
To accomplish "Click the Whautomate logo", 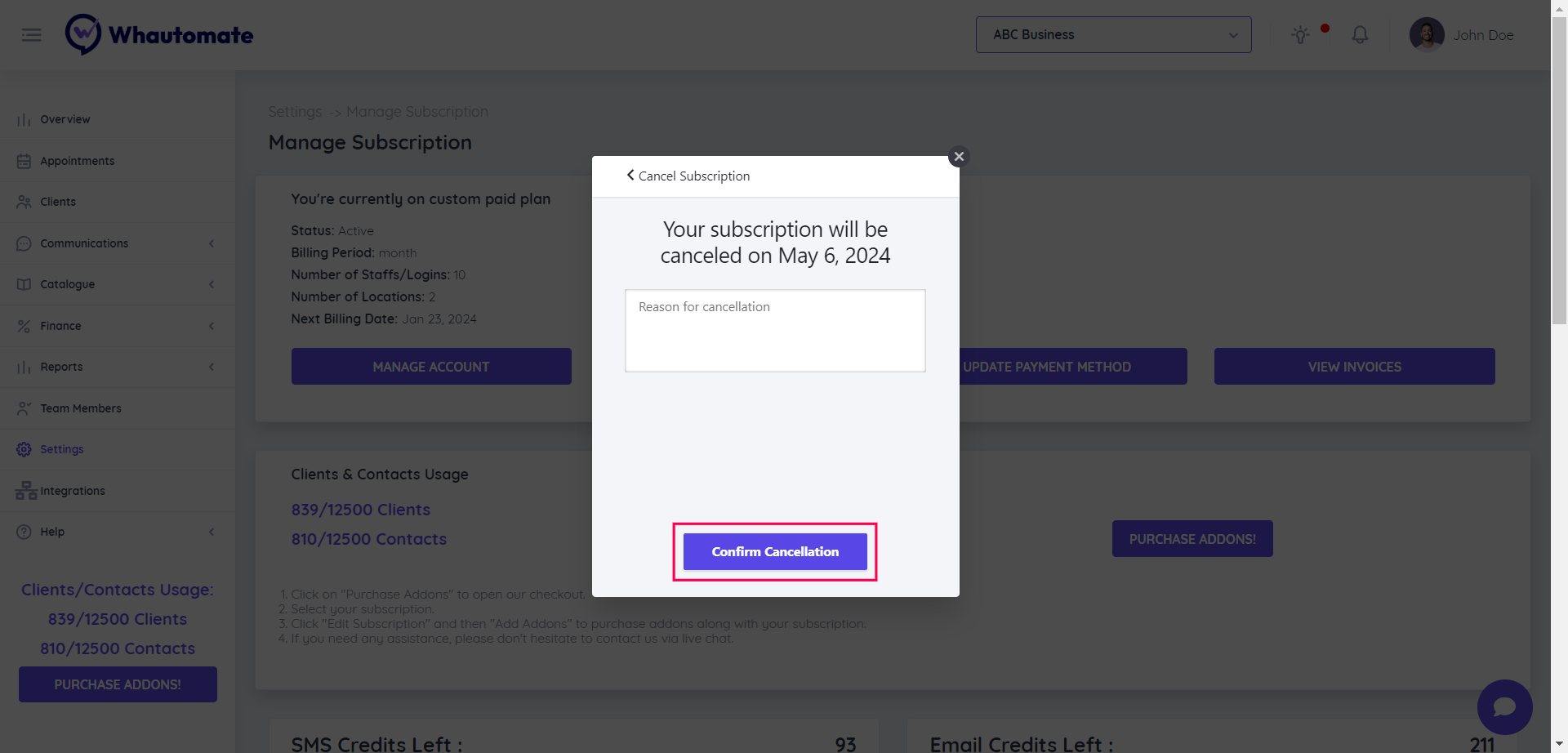I will (x=160, y=35).
